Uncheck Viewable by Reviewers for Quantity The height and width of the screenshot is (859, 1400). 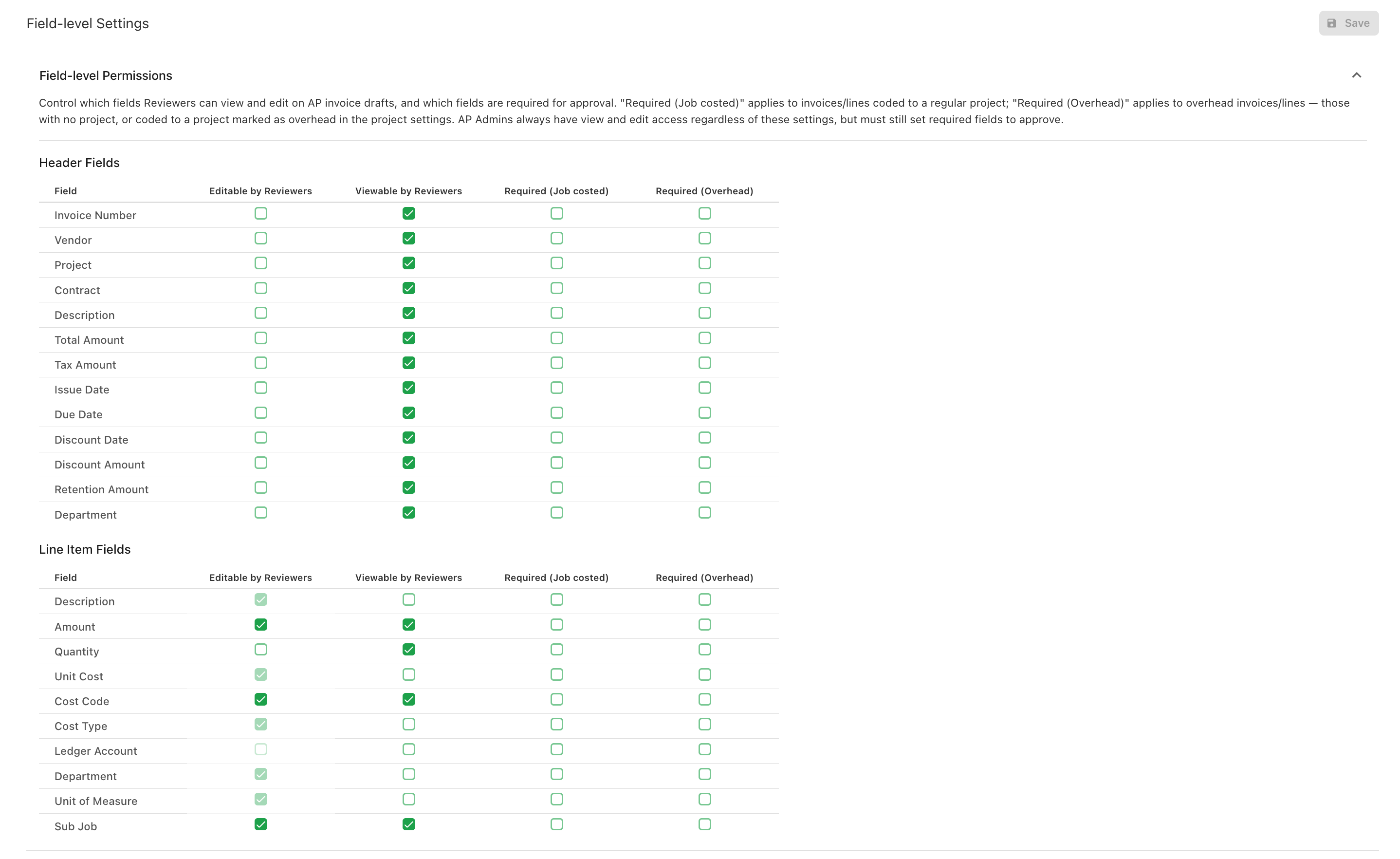tap(408, 649)
